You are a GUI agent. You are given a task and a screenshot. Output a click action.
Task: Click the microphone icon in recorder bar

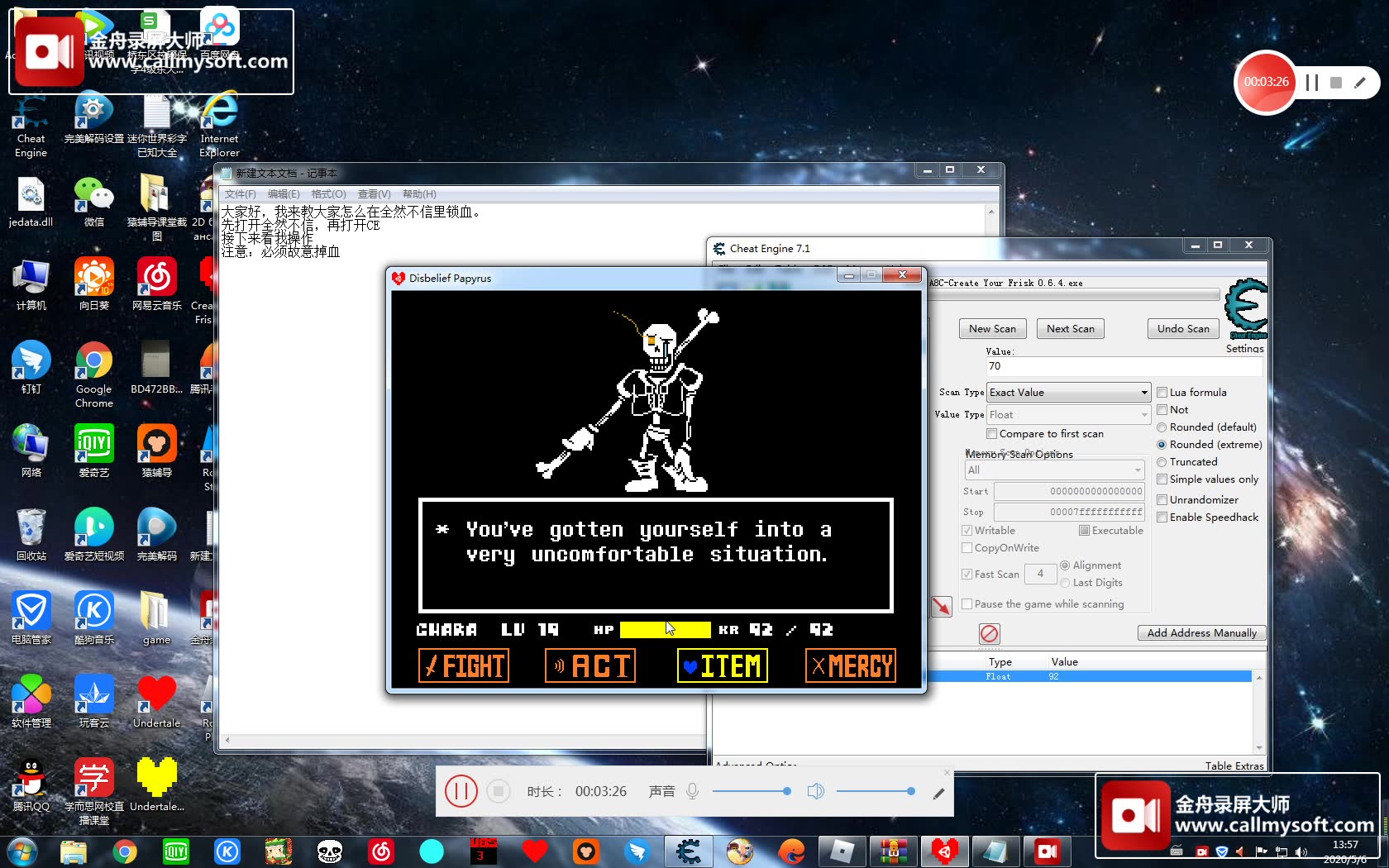click(693, 791)
